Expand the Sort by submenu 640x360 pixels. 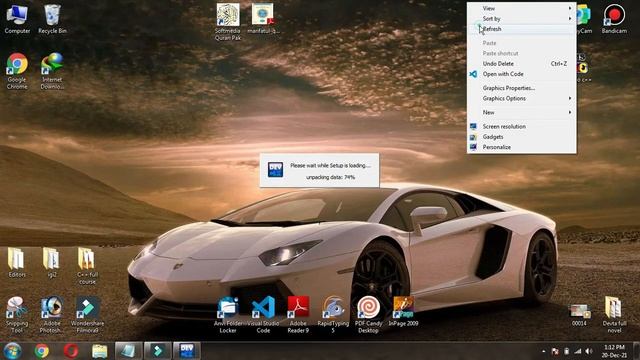click(522, 19)
